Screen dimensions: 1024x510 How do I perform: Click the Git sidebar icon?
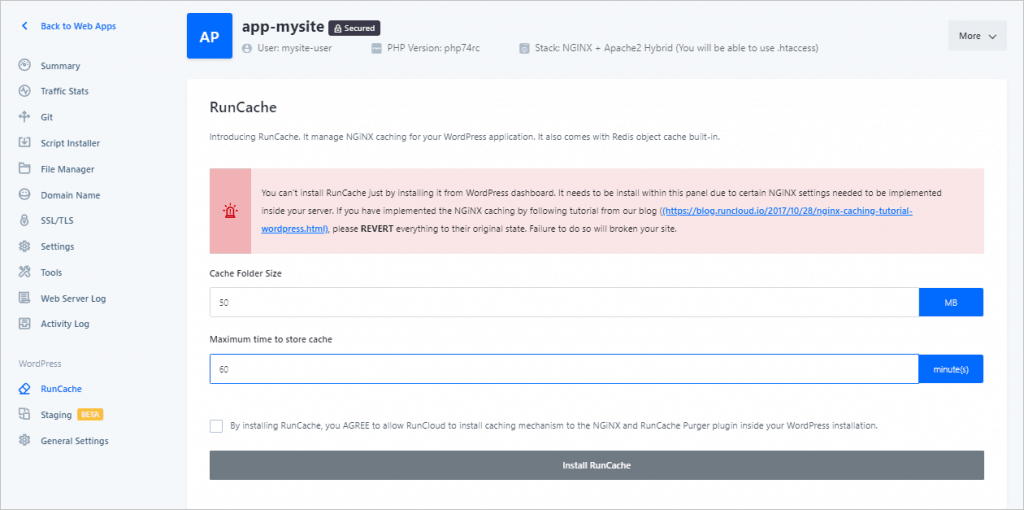(x=24, y=117)
